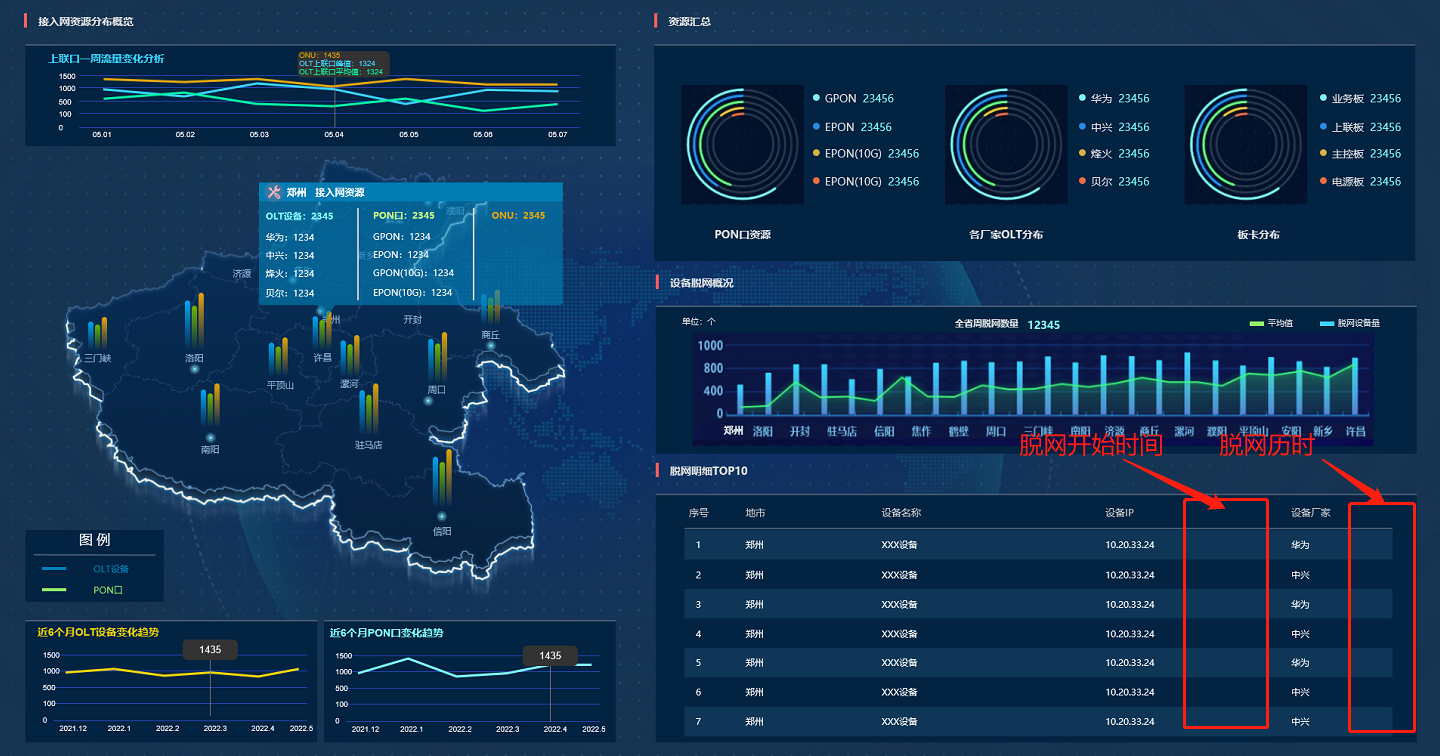Toggle the GPON legend entry in PON口资源
This screenshot has width=1440, height=756.
pos(854,99)
